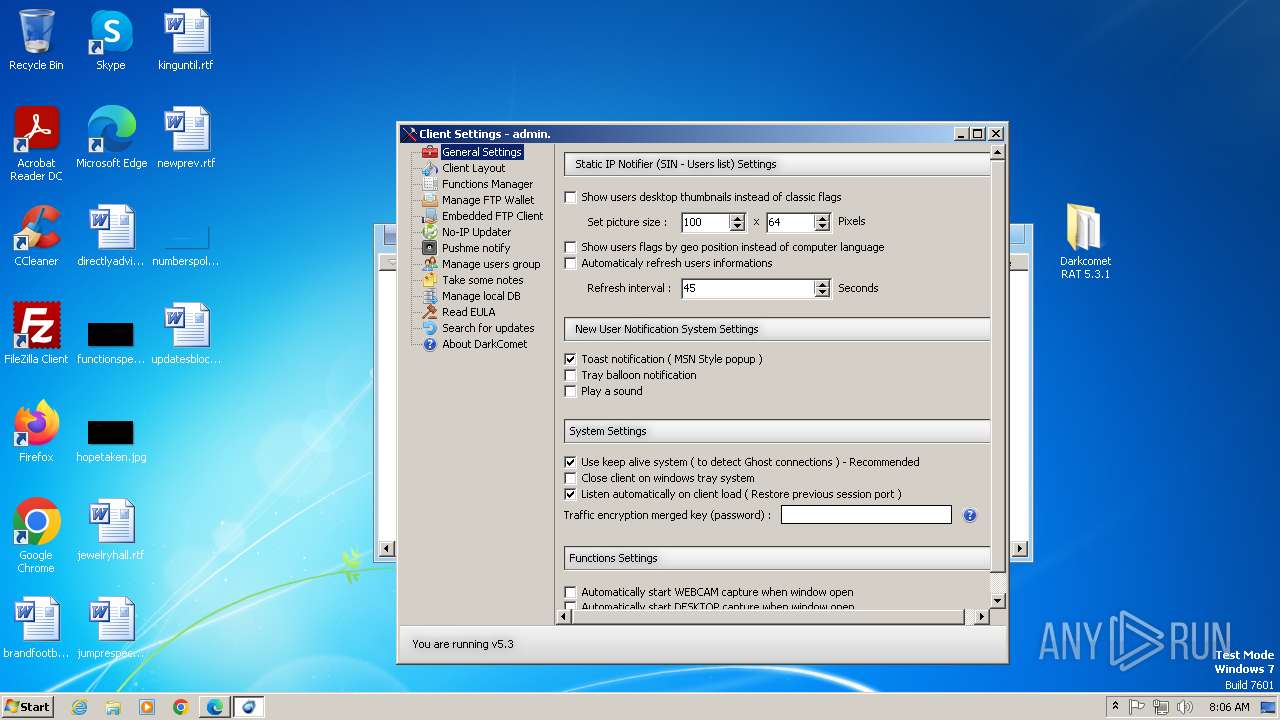Screen dimensions: 1280x720
Task: Open Darkcomet RAT 5.3.1 folder
Action: [1085, 241]
